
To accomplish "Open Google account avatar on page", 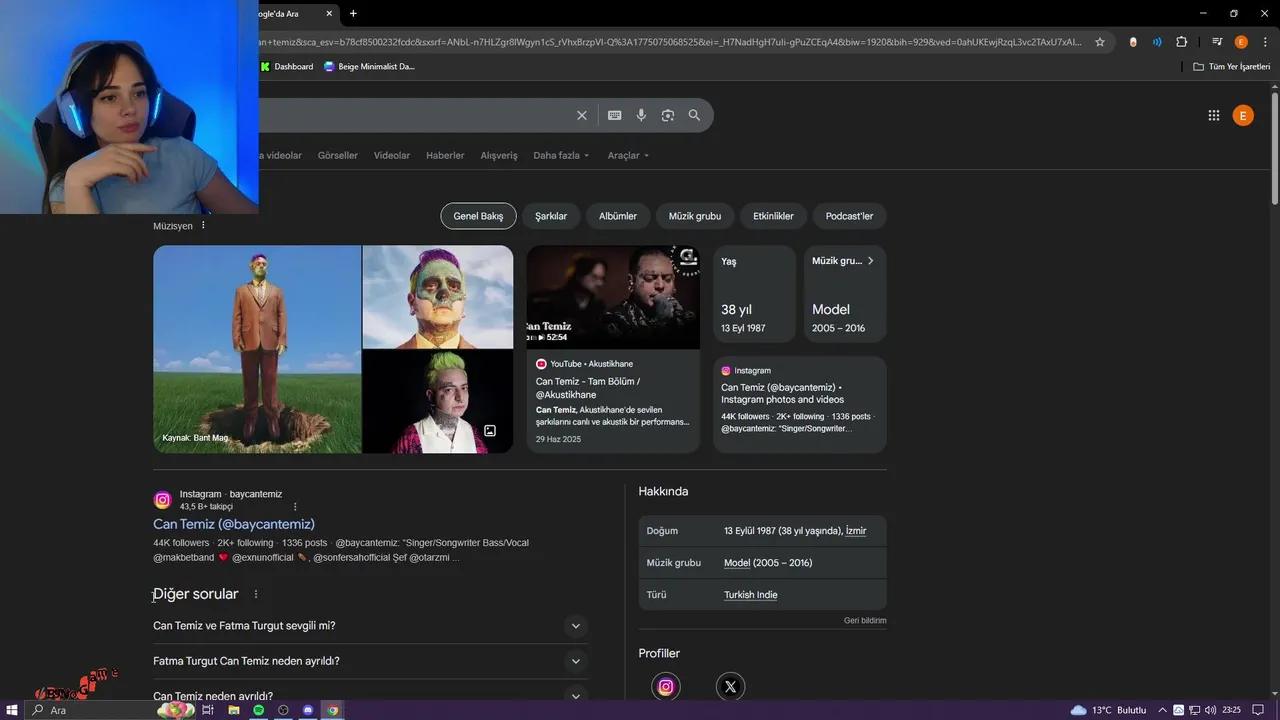I will click(1243, 116).
